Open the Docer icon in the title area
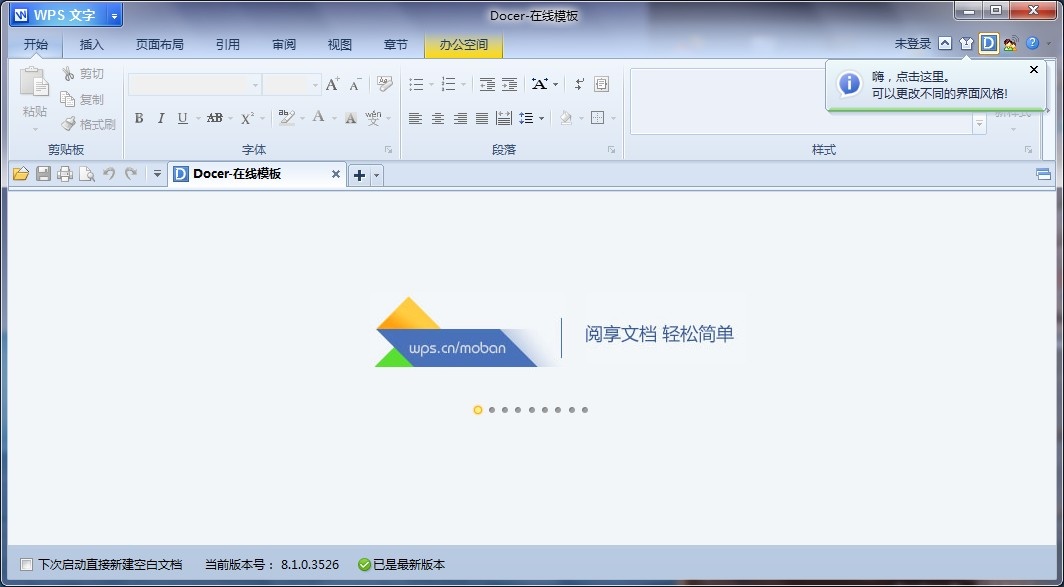This screenshot has height=587, width=1064. (x=988, y=44)
